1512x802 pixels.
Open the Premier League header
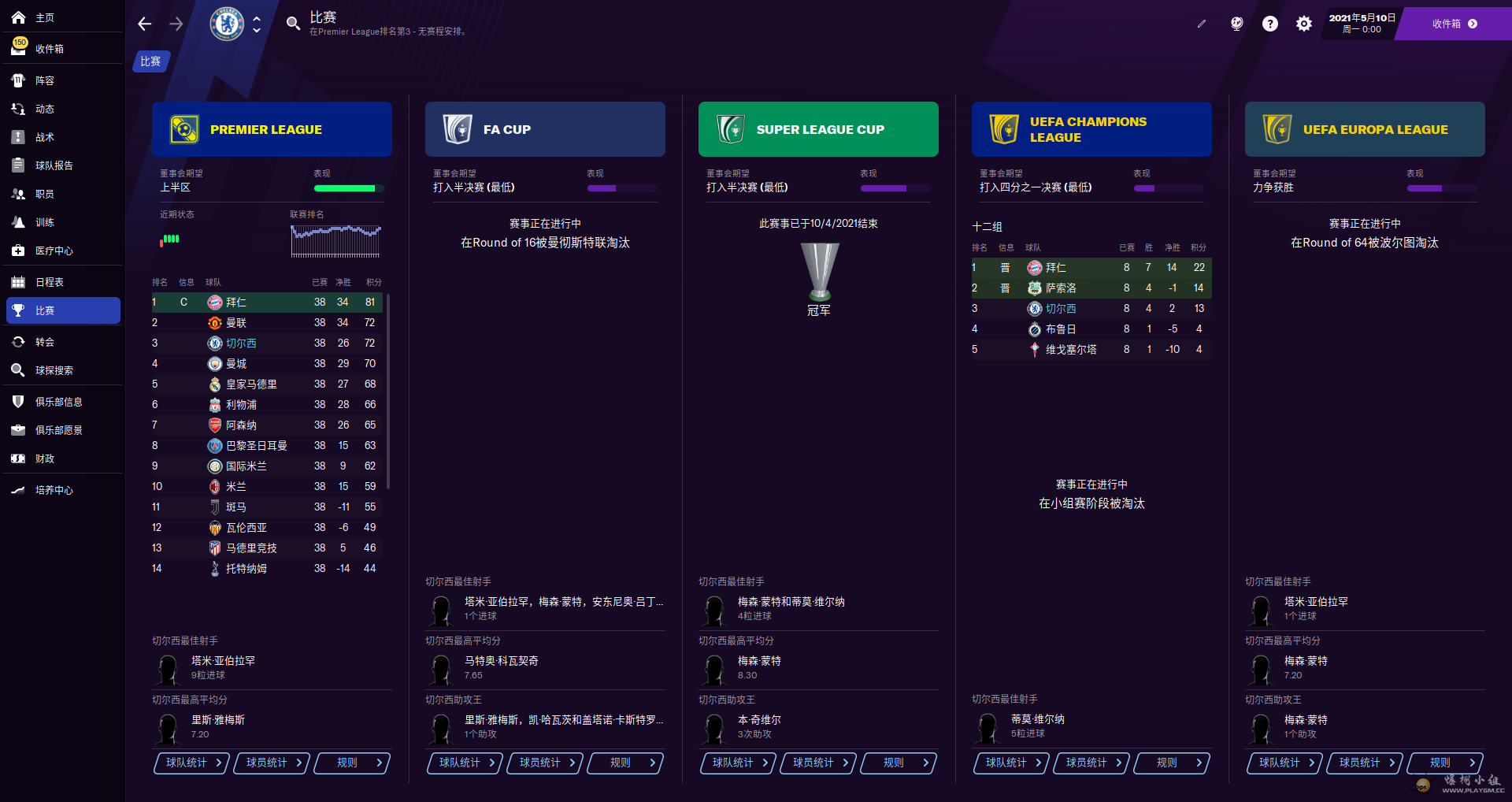pyautogui.click(x=272, y=129)
